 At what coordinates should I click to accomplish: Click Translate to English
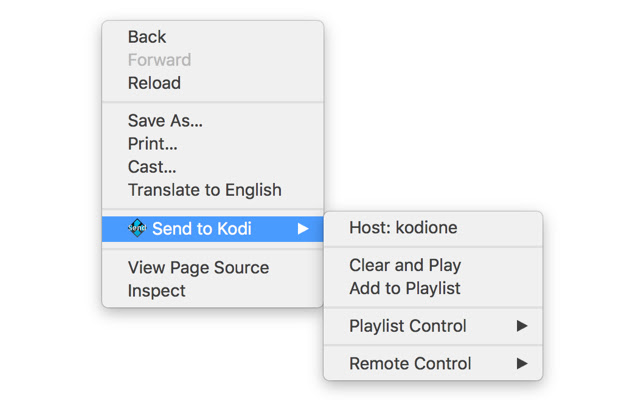coord(204,190)
